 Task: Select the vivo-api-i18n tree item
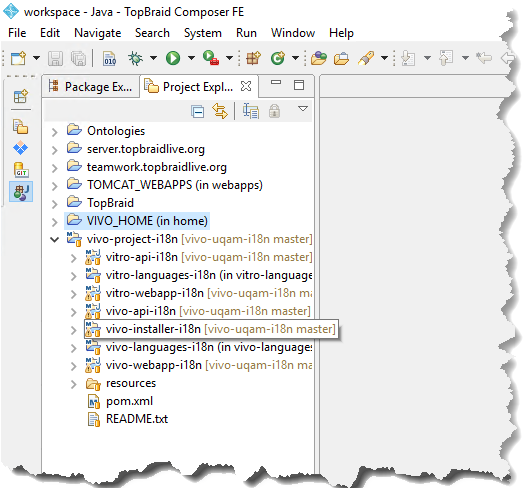pyautogui.click(x=198, y=311)
